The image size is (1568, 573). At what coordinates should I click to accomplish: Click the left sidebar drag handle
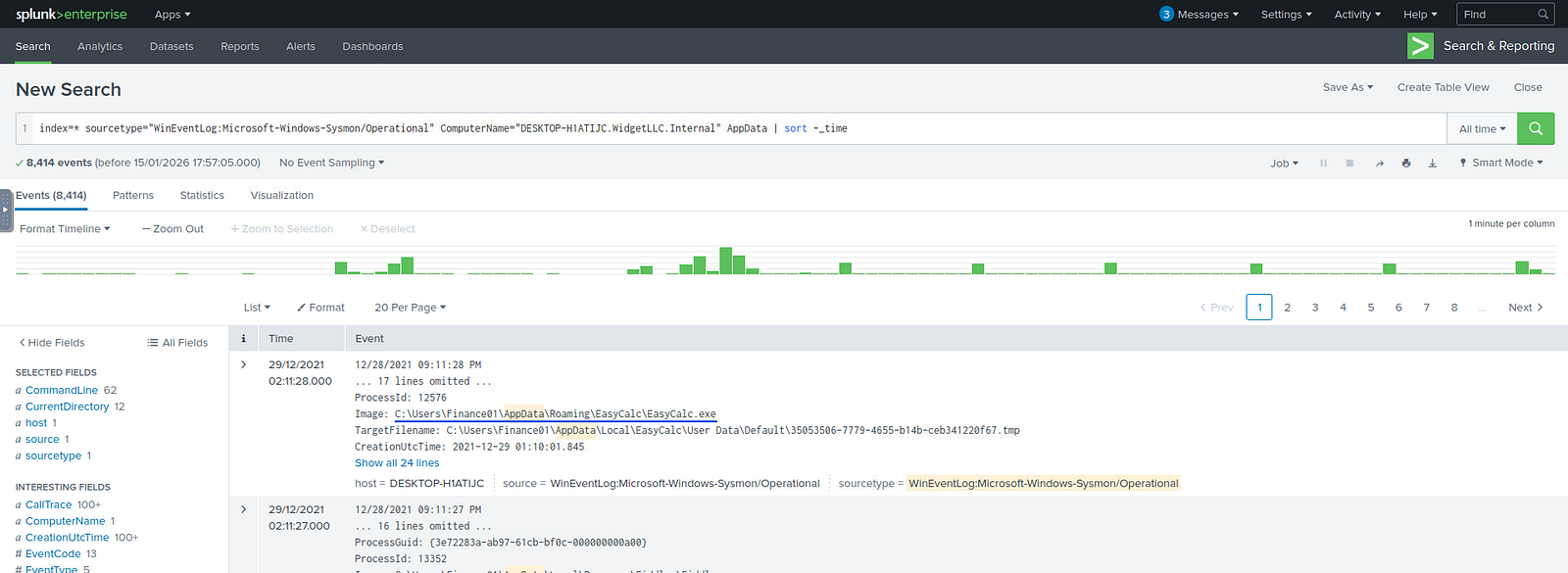pyautogui.click(x=6, y=210)
